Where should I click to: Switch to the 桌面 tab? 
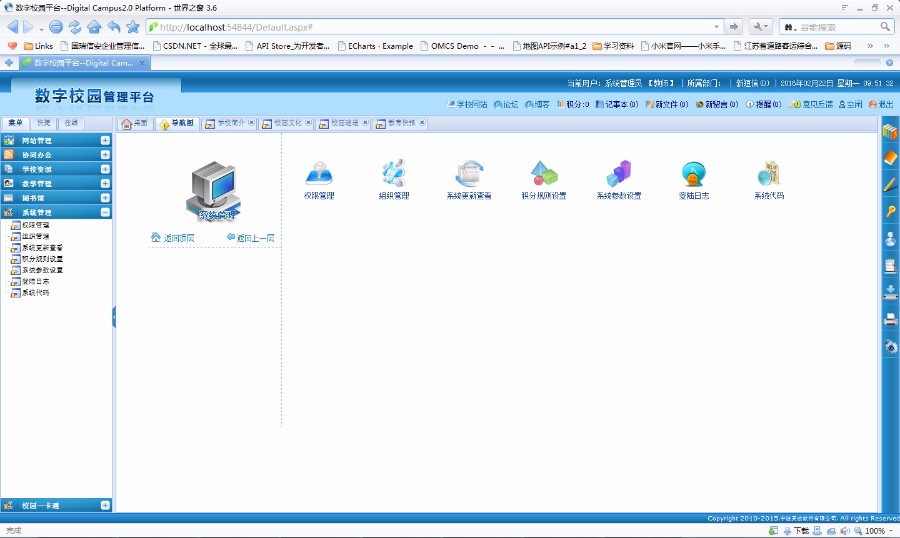coord(135,123)
